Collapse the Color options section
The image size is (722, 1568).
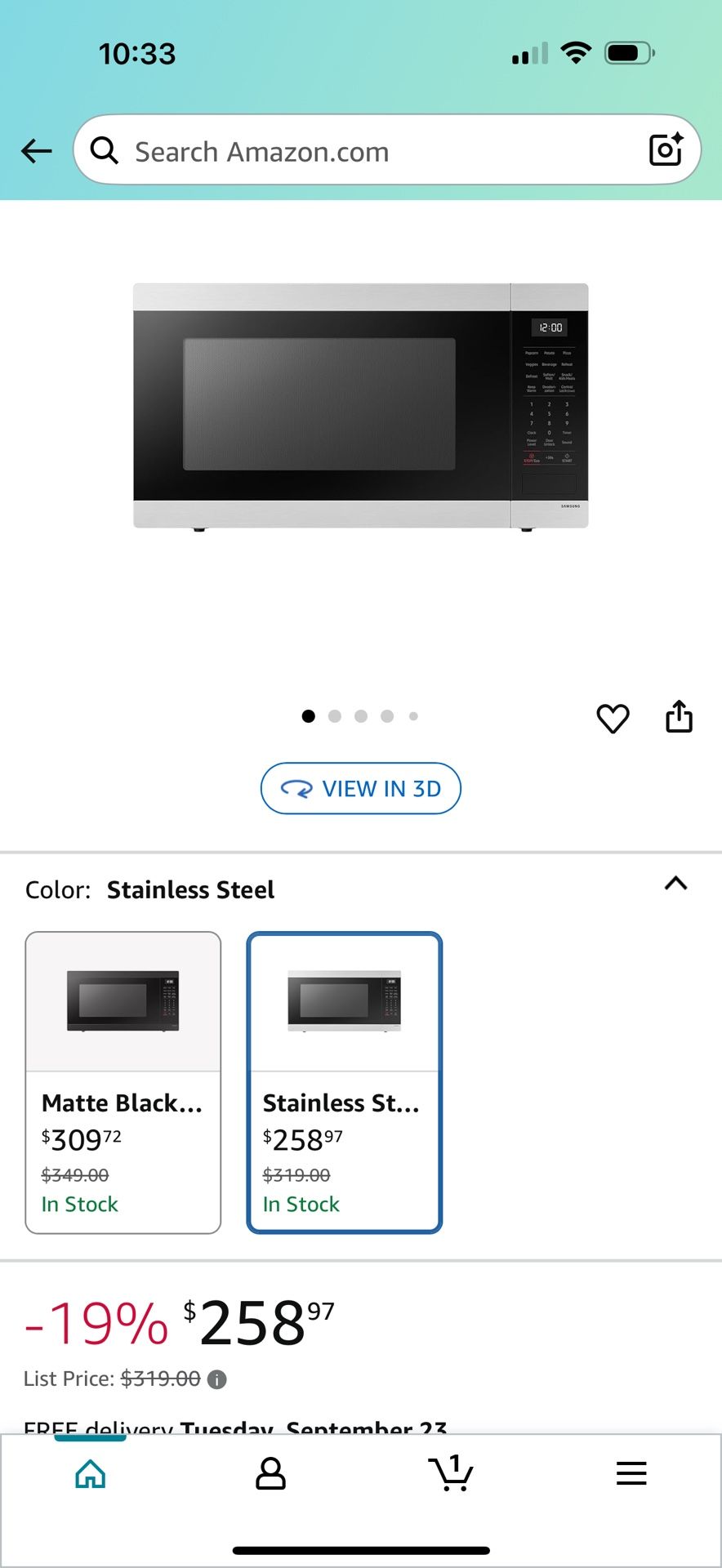[x=675, y=884]
